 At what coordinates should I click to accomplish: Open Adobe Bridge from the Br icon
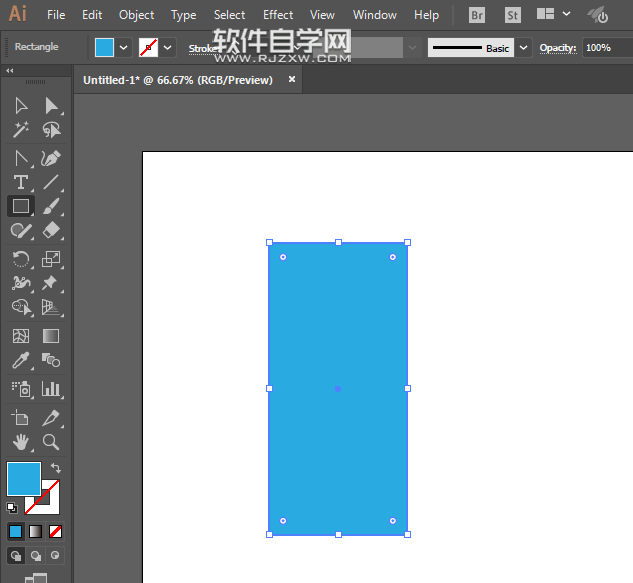pos(477,15)
